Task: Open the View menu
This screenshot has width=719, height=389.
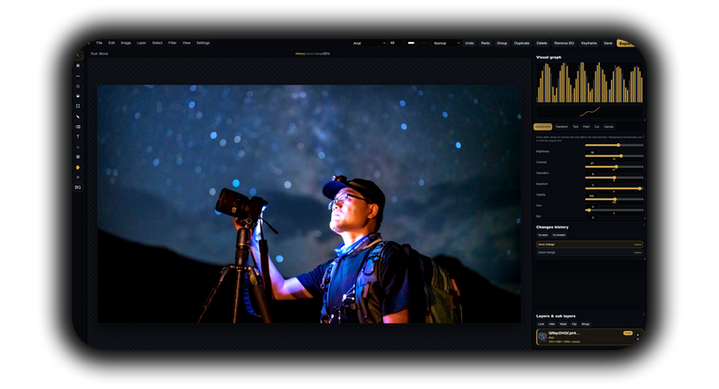Action: (x=186, y=43)
